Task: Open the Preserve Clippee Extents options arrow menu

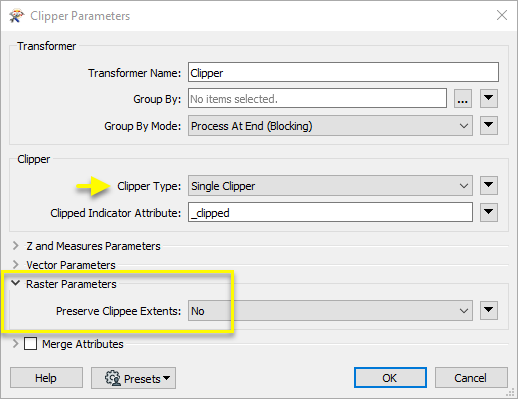Action: (489, 310)
